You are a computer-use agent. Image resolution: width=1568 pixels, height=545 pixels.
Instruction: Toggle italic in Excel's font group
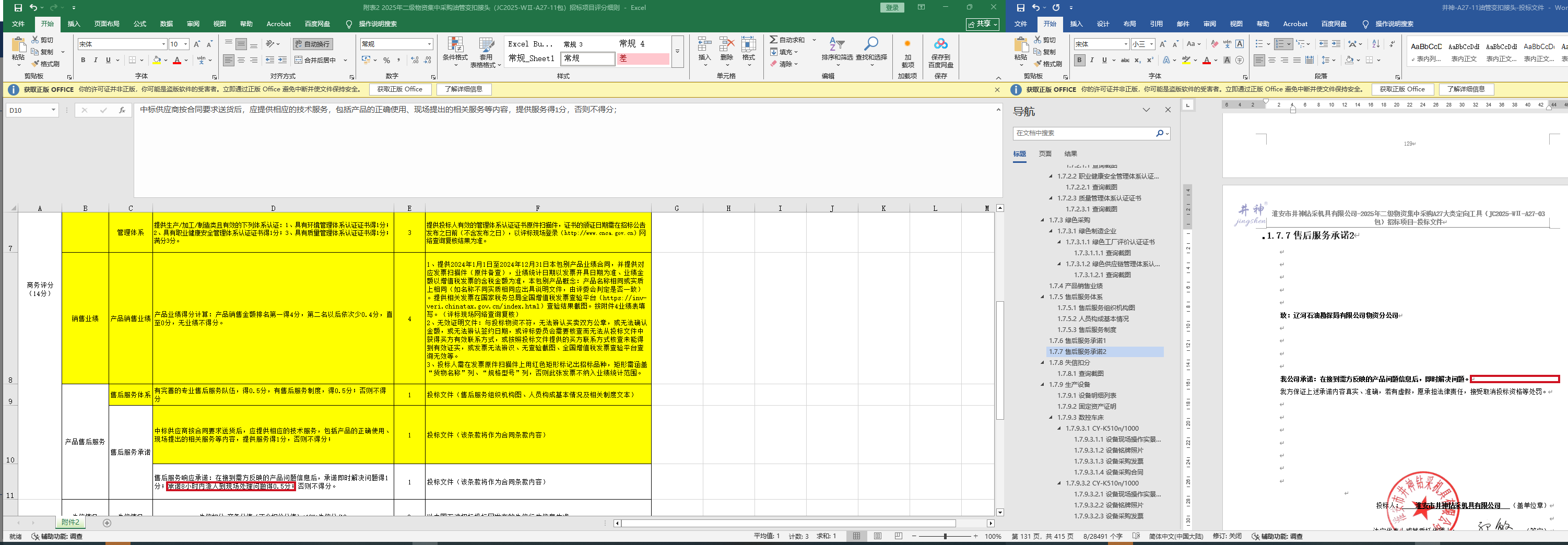(x=96, y=60)
